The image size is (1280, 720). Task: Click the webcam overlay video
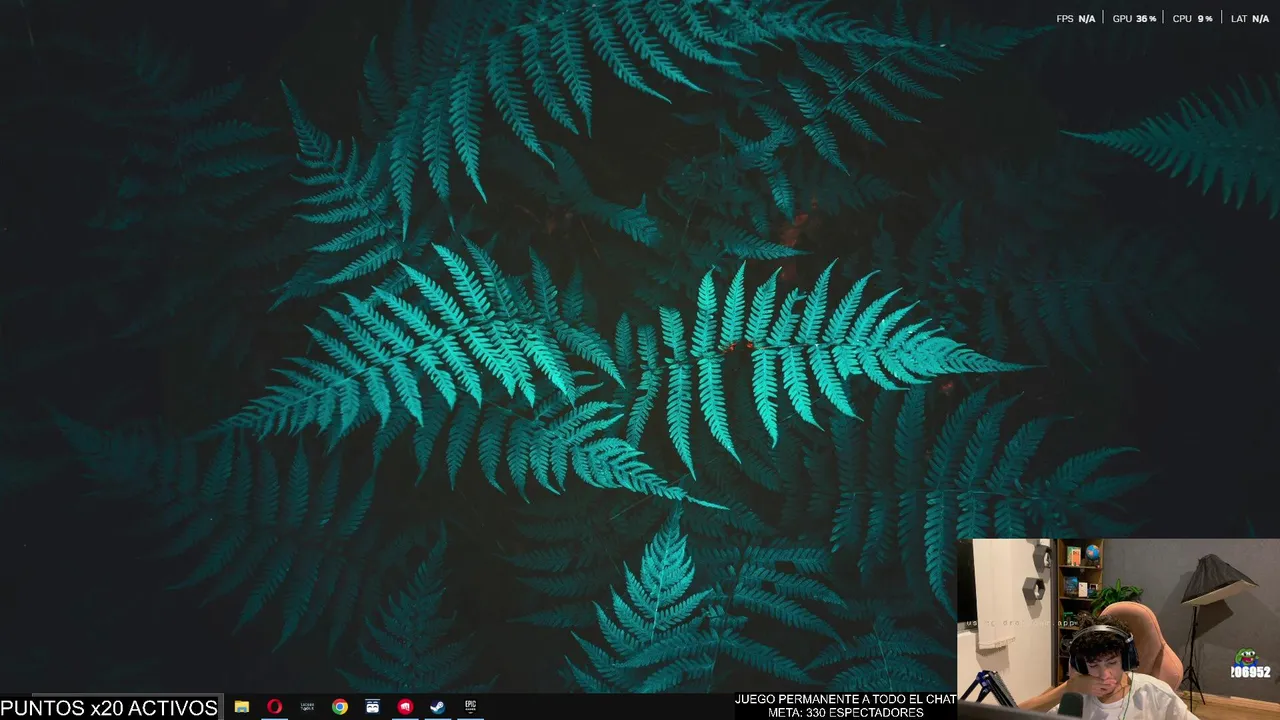tap(1118, 629)
